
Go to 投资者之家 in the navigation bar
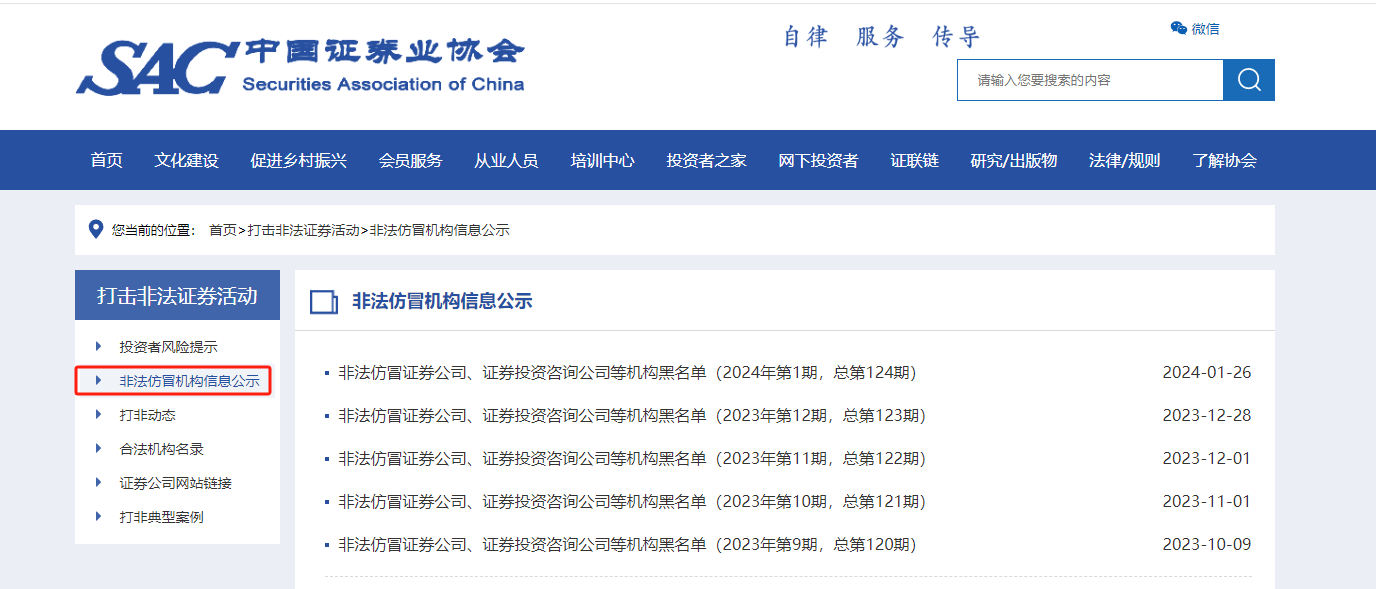[706, 160]
